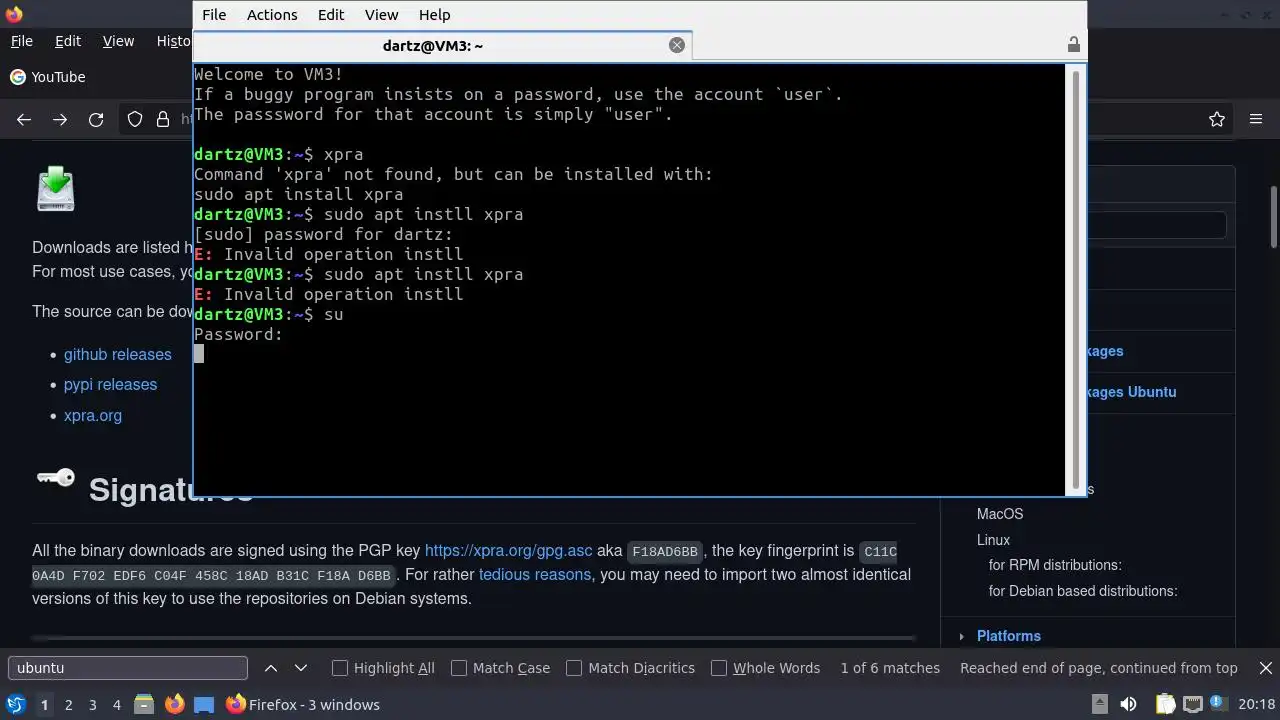Click the wired network tray icon
Image resolution: width=1280 pixels, height=720 pixels.
[1193, 705]
